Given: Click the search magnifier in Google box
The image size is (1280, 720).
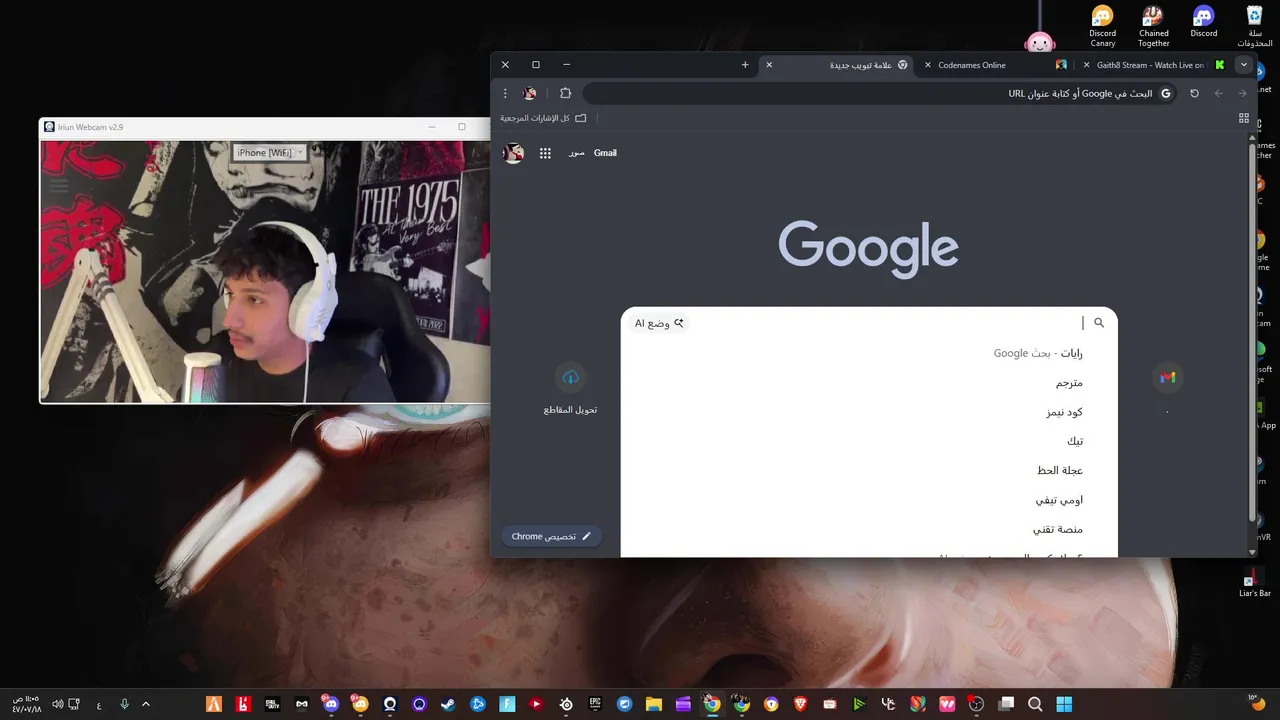Looking at the screenshot, I should click(x=1099, y=323).
